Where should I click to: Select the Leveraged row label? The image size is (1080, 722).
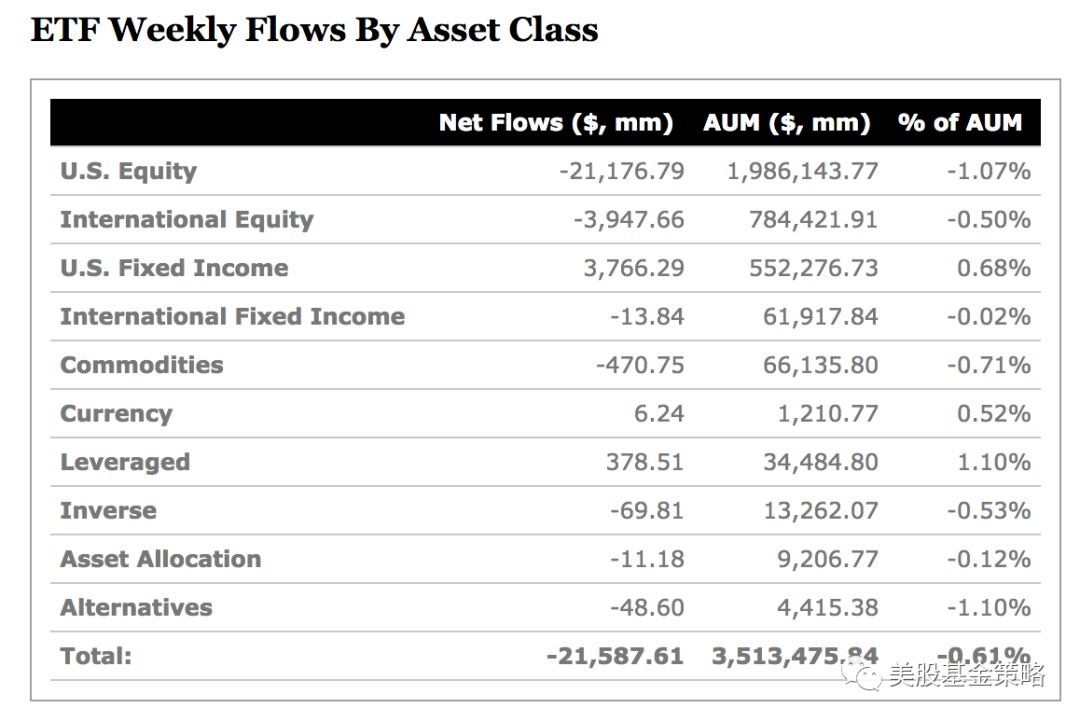pos(125,462)
